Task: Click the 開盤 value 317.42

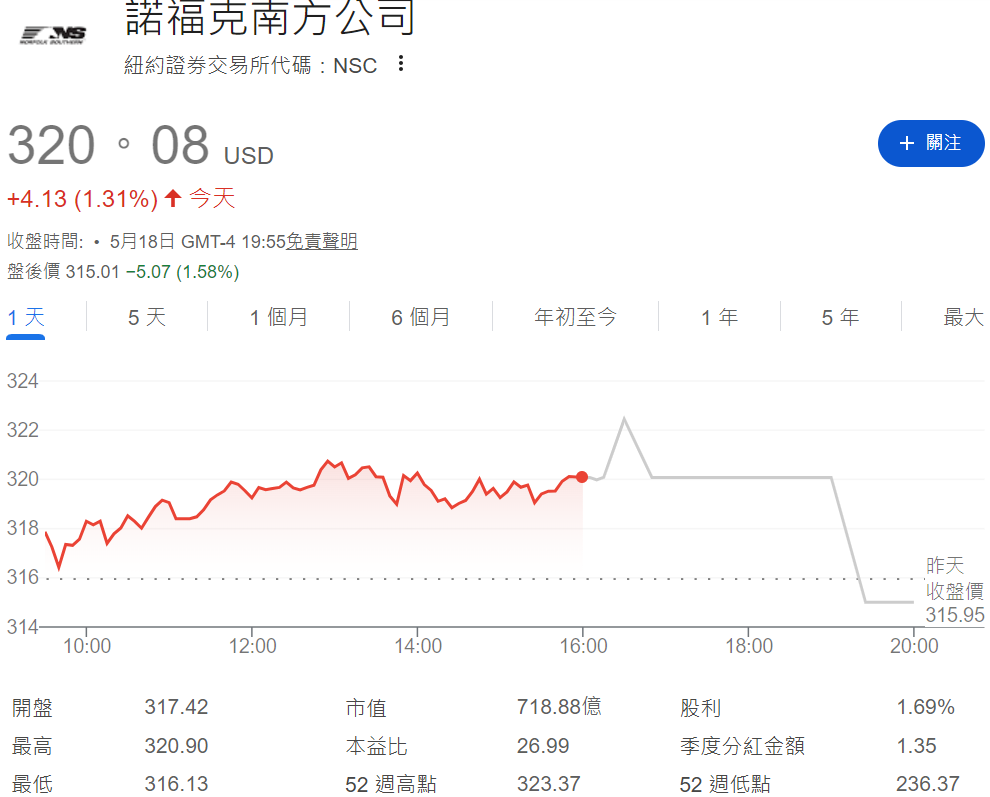Action: (176, 707)
